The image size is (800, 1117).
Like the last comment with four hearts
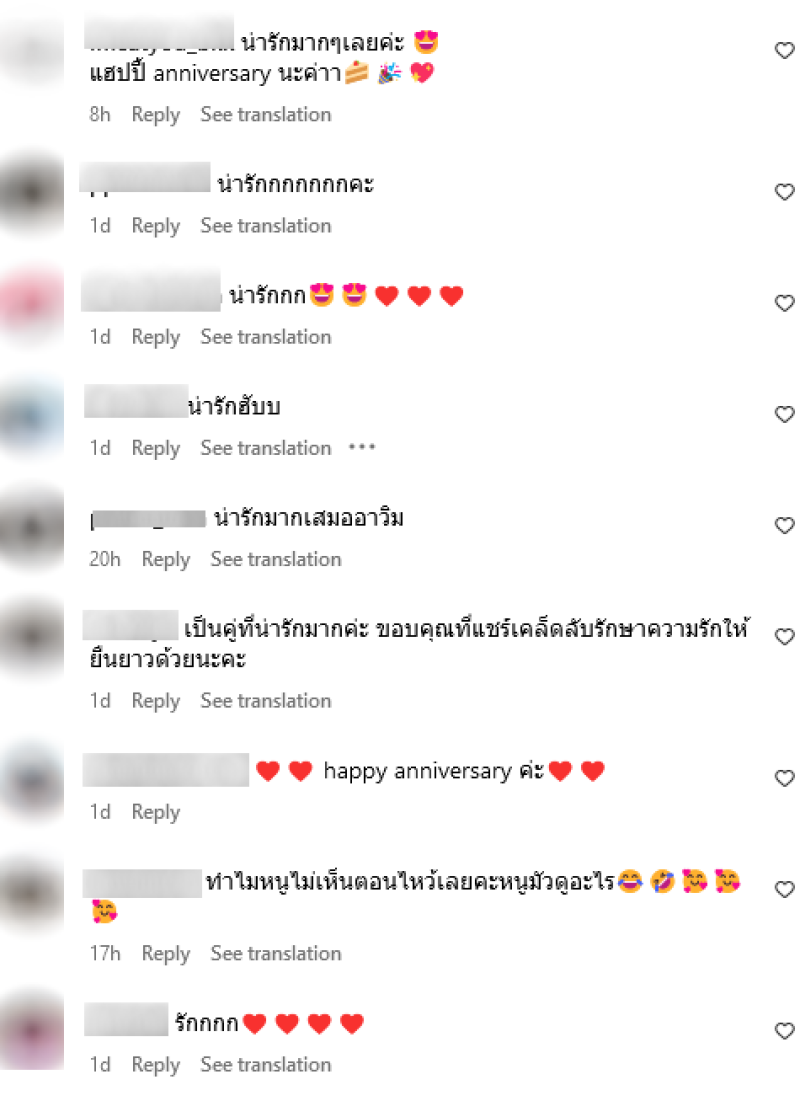click(784, 1032)
